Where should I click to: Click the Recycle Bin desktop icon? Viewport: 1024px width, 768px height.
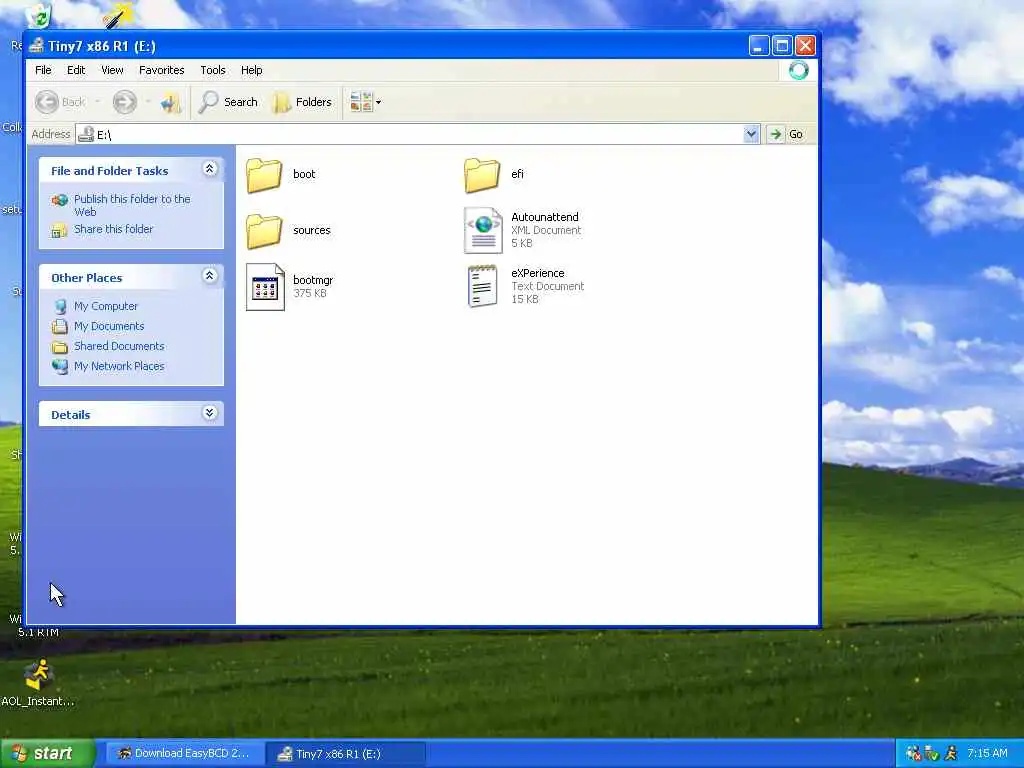[x=38, y=16]
